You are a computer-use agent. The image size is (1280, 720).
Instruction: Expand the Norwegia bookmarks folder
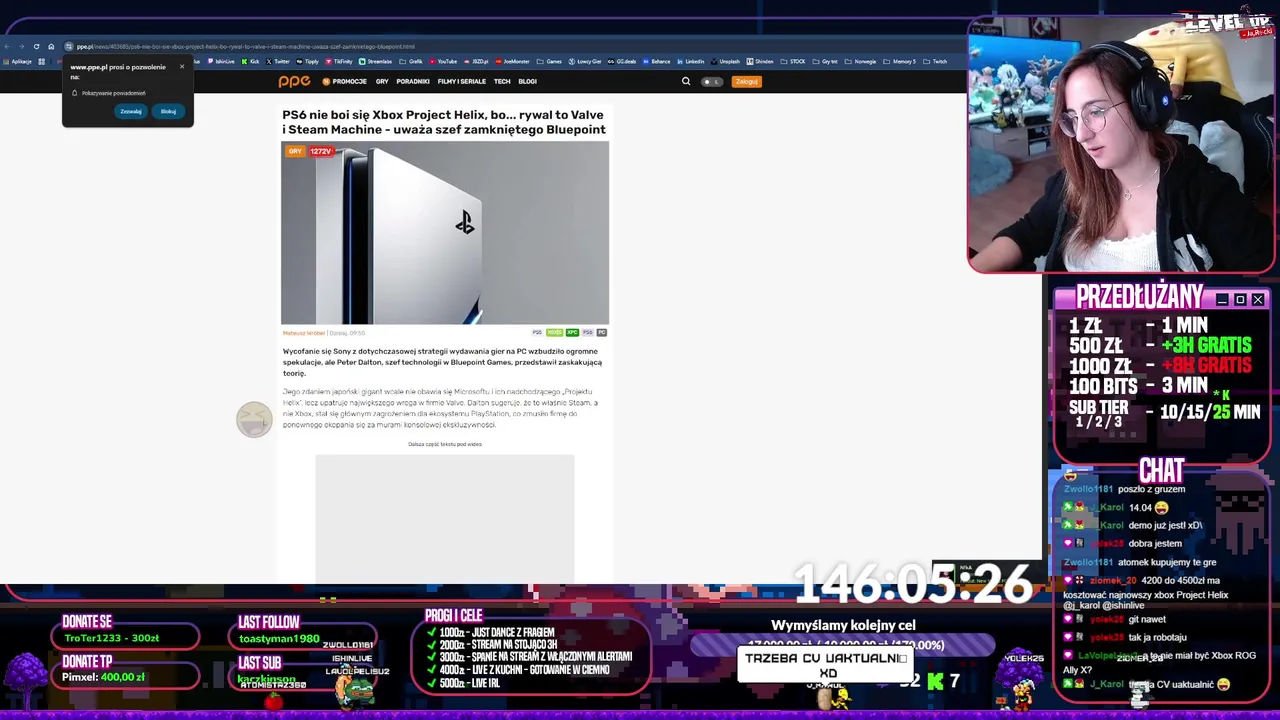(x=861, y=61)
